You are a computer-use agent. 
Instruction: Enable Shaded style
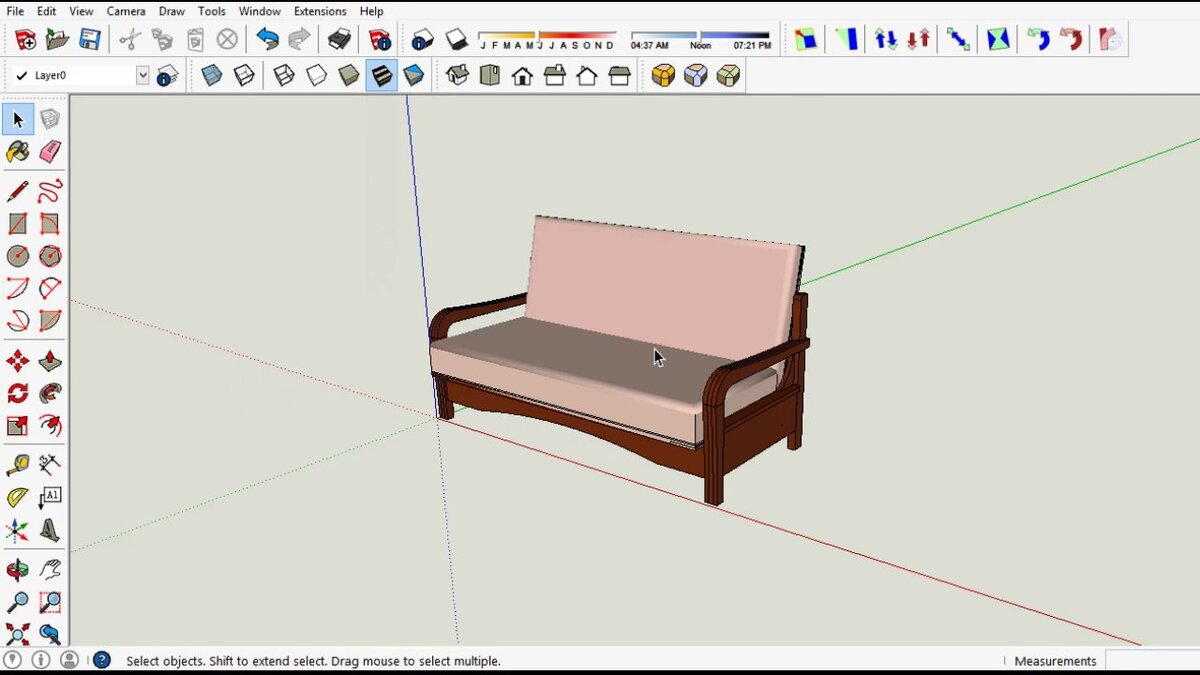click(349, 76)
